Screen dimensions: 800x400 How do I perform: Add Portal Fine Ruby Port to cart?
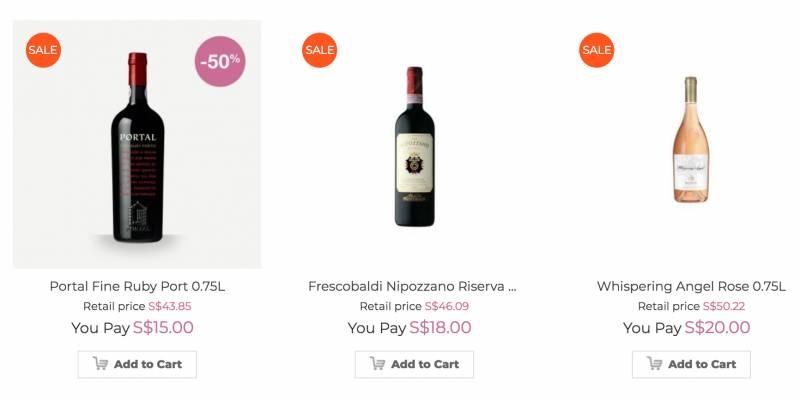point(137,364)
